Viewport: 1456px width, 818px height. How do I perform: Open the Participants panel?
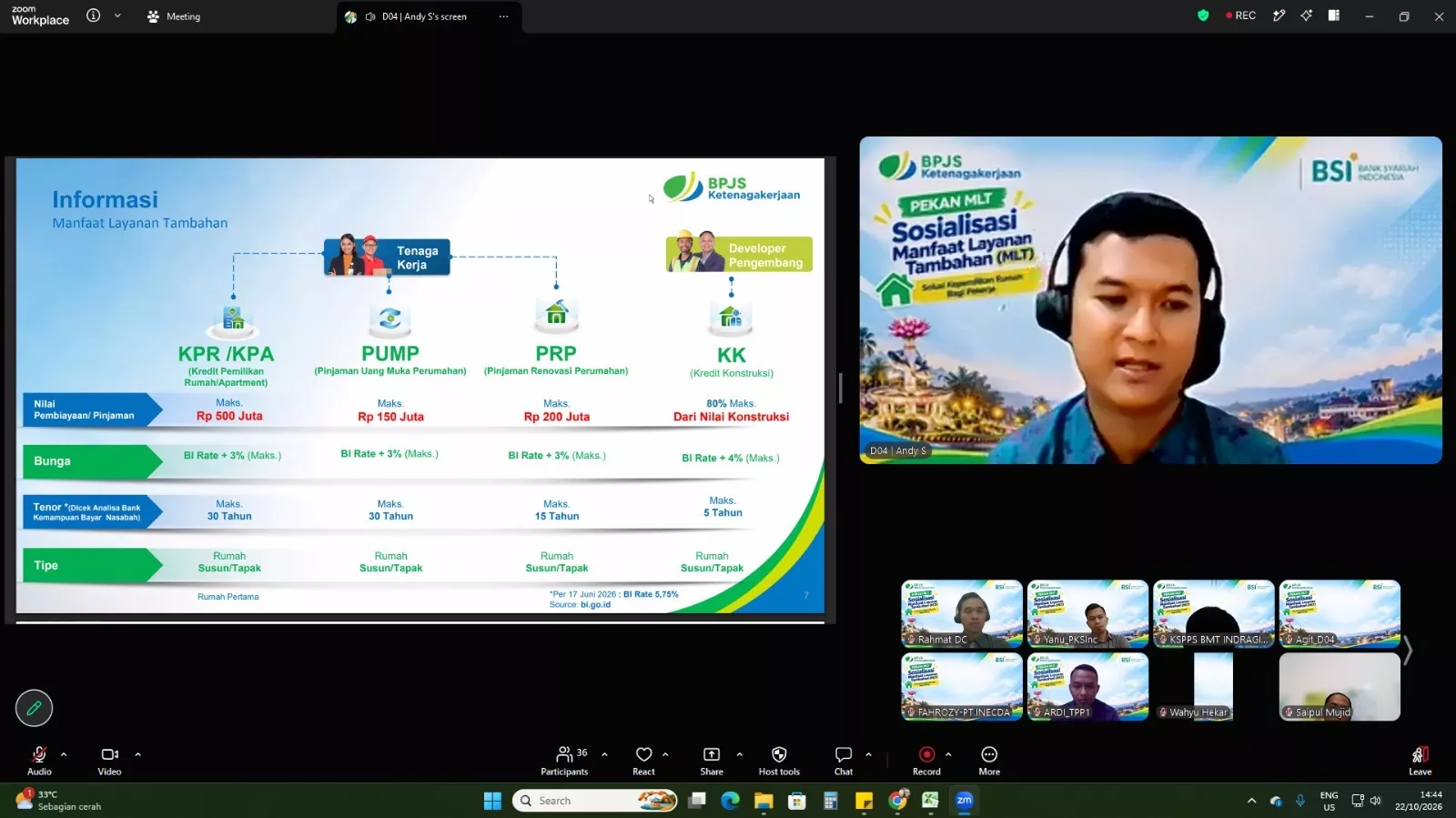(564, 761)
